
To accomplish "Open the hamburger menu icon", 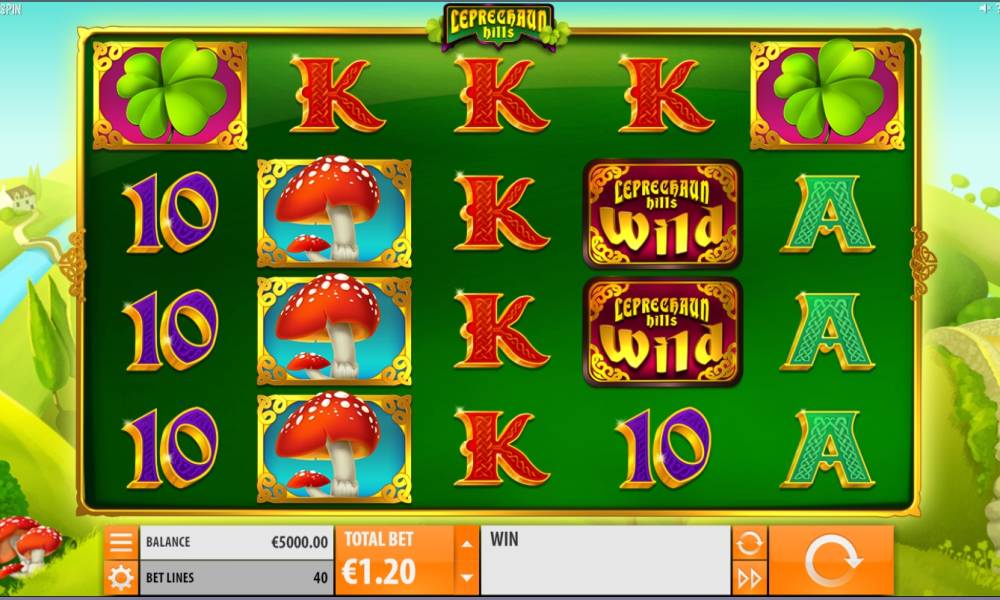I will click(121, 542).
